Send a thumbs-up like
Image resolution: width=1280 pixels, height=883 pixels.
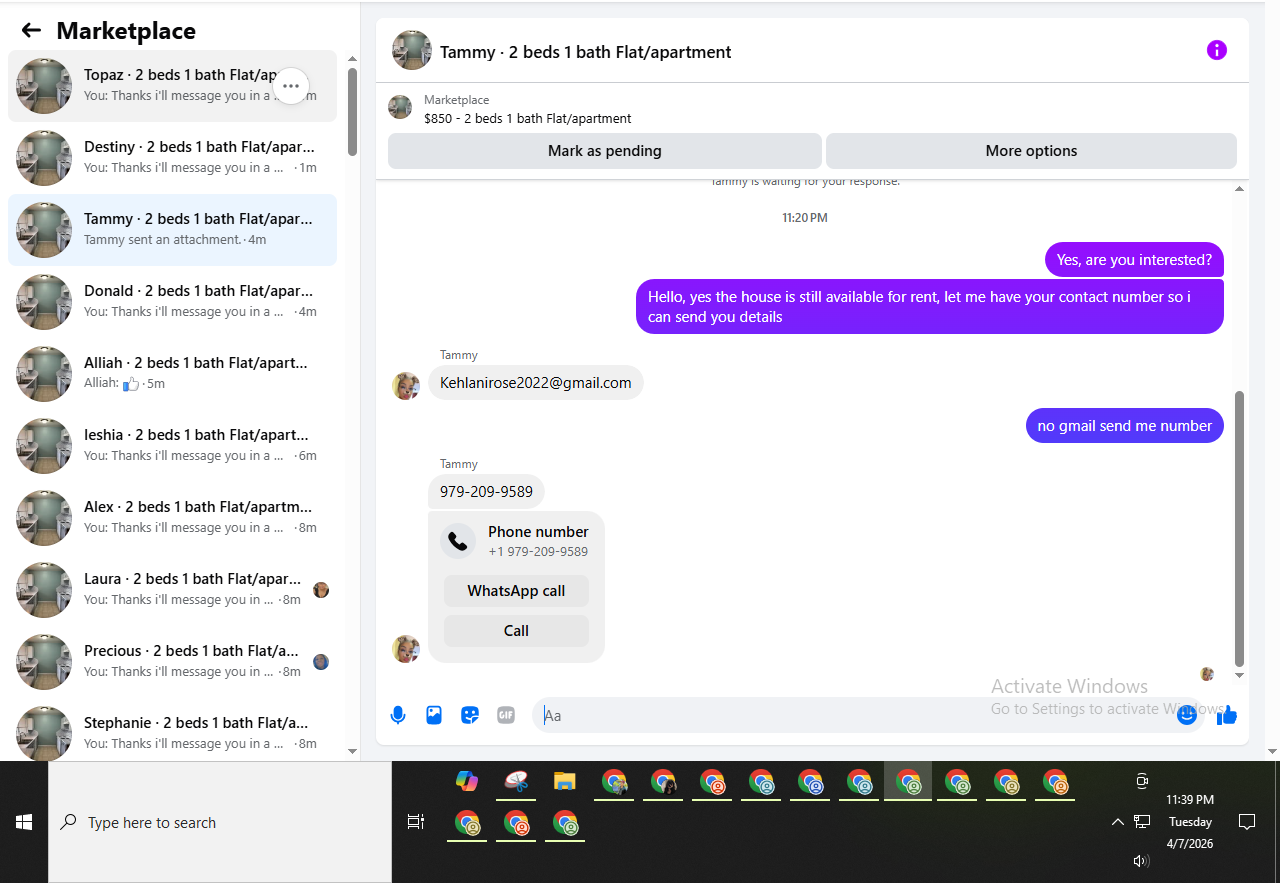1227,715
